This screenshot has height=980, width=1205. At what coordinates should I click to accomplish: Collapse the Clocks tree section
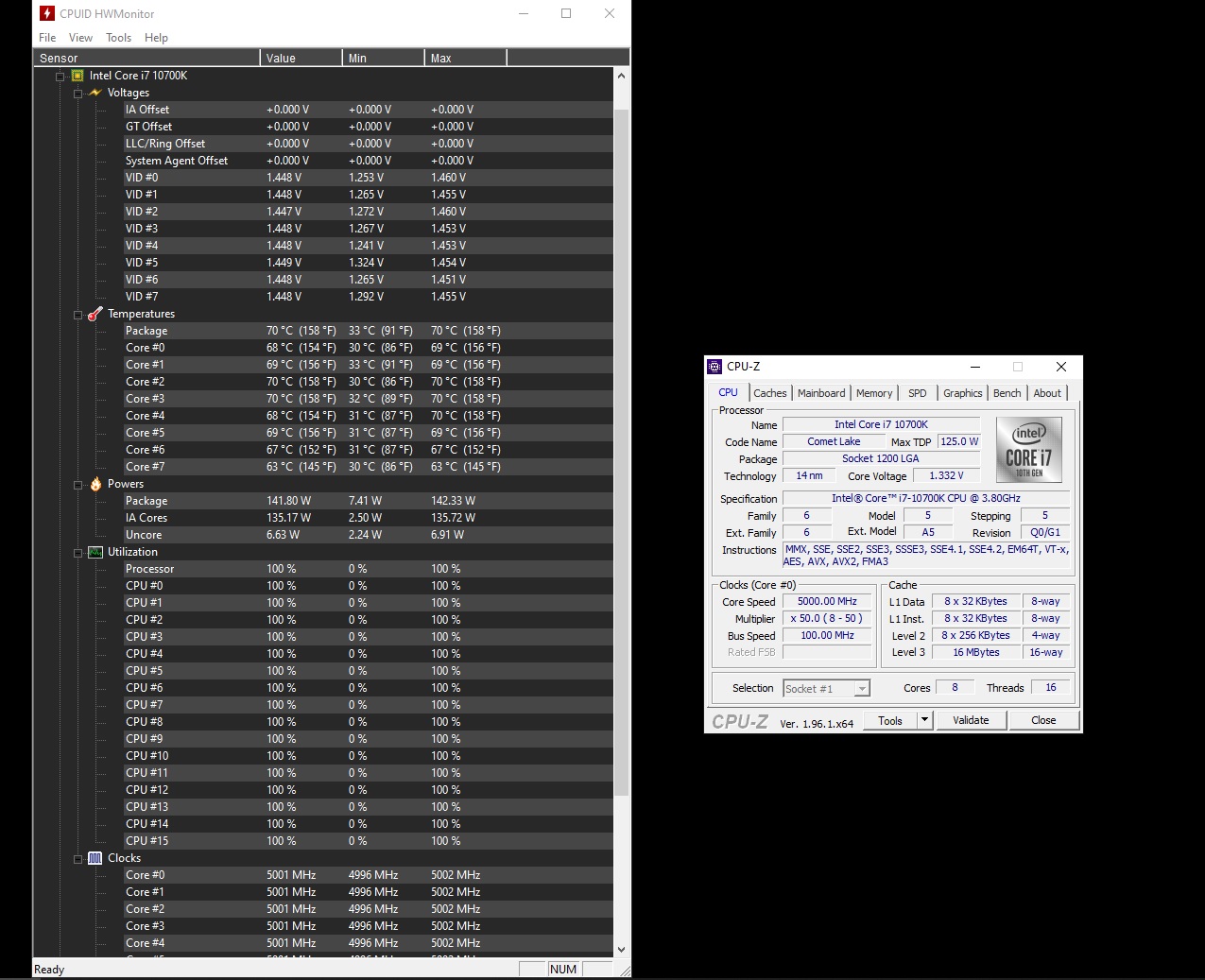(78, 859)
